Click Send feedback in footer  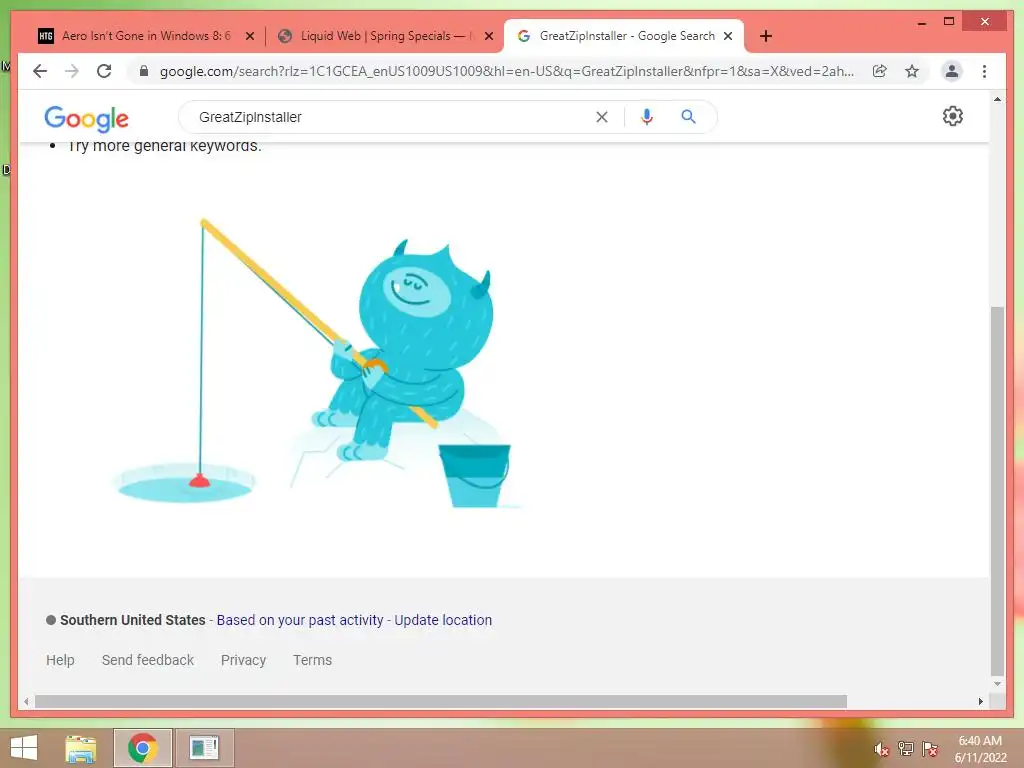(148, 660)
